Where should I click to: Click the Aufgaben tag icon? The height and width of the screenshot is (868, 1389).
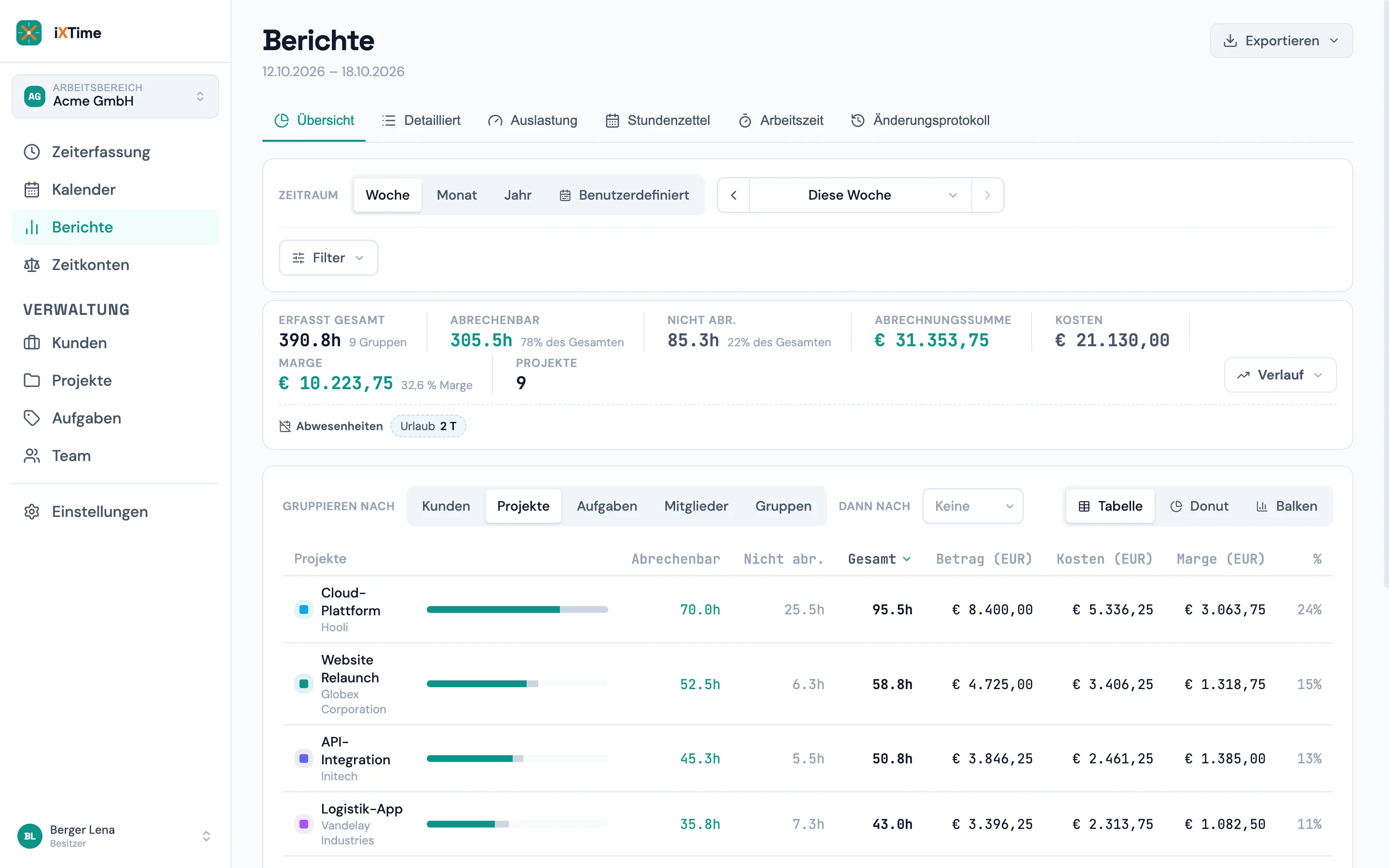(31, 418)
